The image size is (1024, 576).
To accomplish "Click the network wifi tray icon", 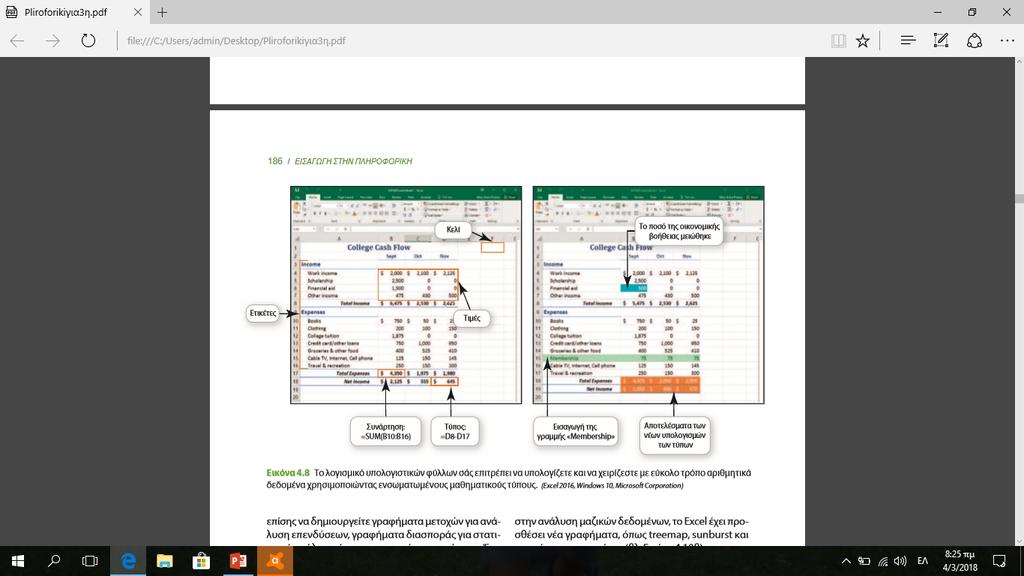I will click(883, 561).
